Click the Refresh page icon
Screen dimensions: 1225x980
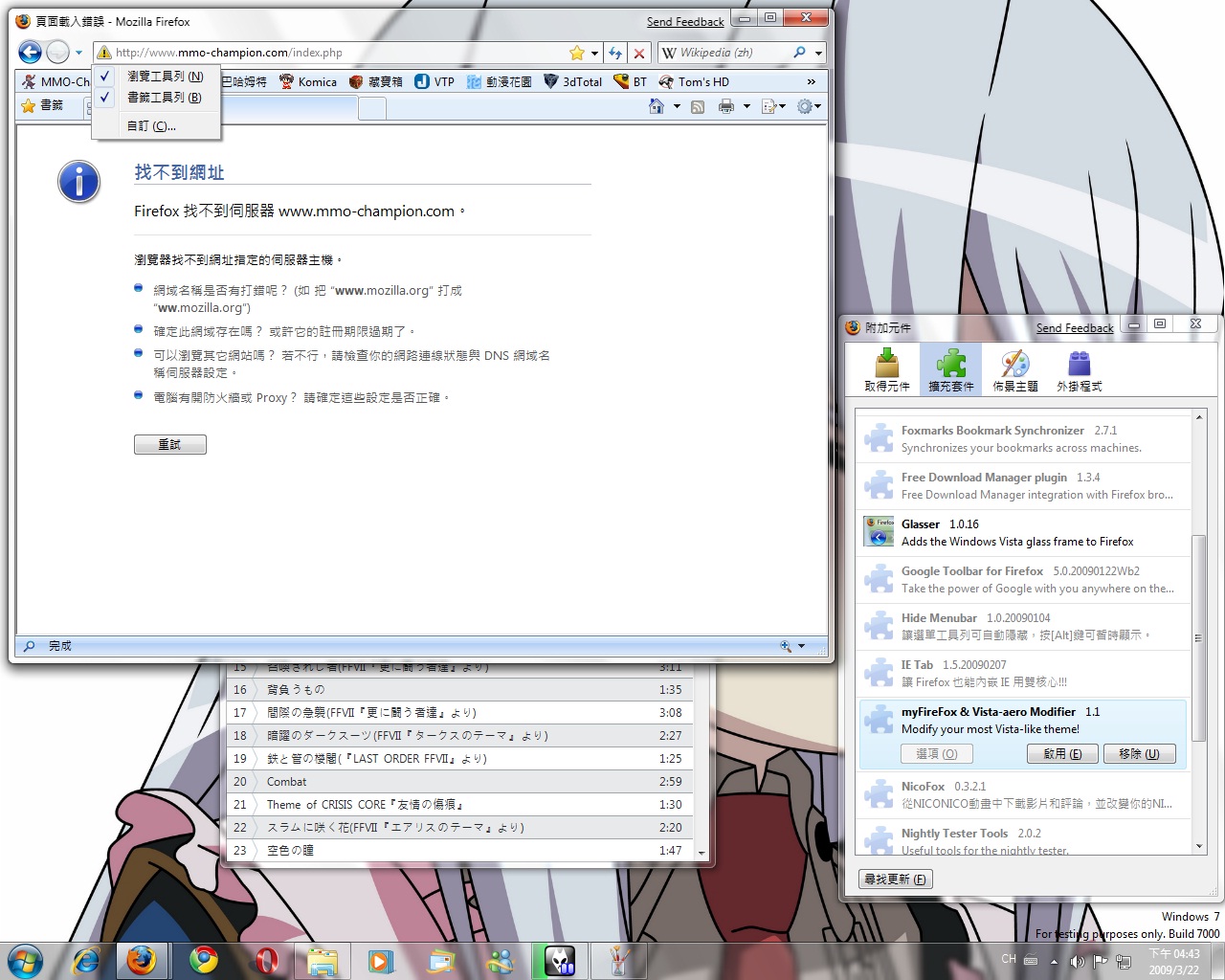point(615,53)
